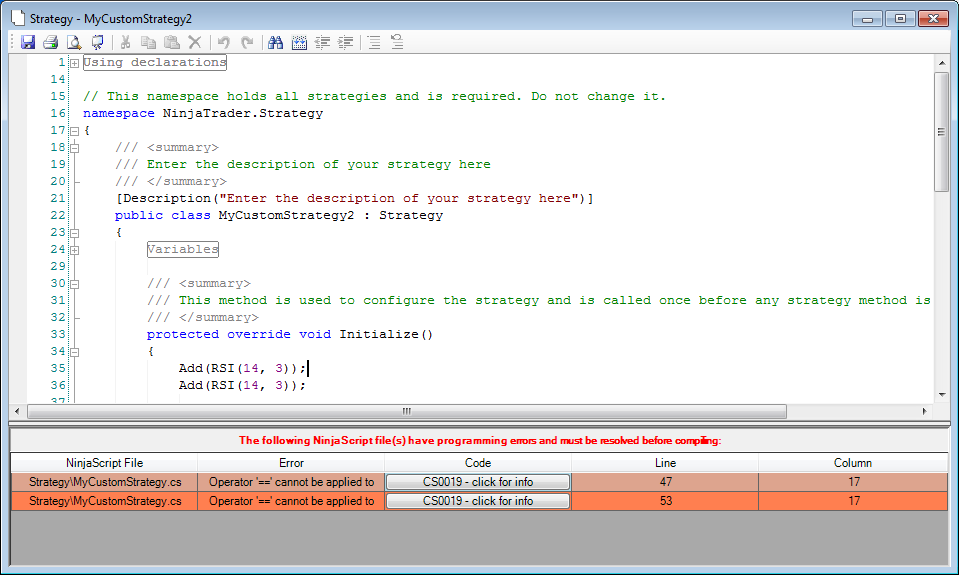Minimize the Strategy editor window

[867, 18]
